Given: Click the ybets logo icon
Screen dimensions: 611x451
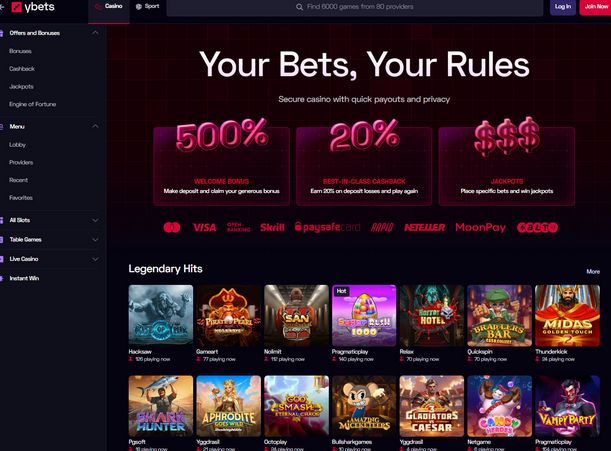Looking at the screenshot, I should click(16, 7).
